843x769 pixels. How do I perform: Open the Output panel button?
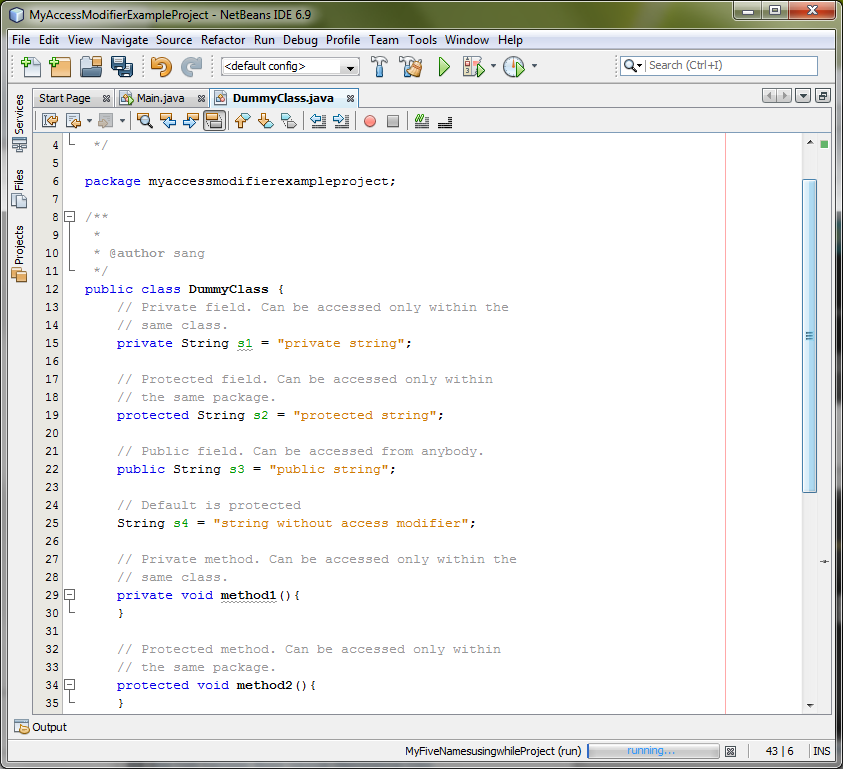pyautogui.click(x=41, y=727)
